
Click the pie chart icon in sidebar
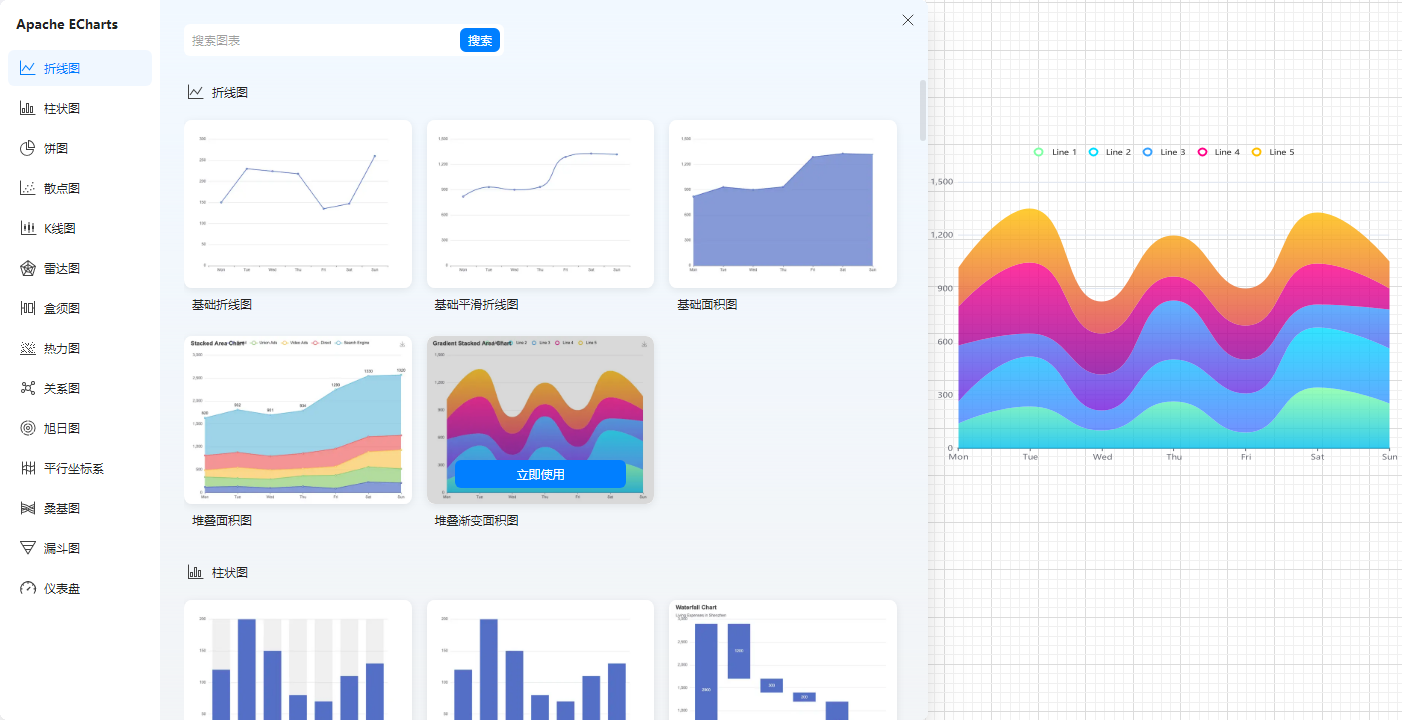point(27,148)
